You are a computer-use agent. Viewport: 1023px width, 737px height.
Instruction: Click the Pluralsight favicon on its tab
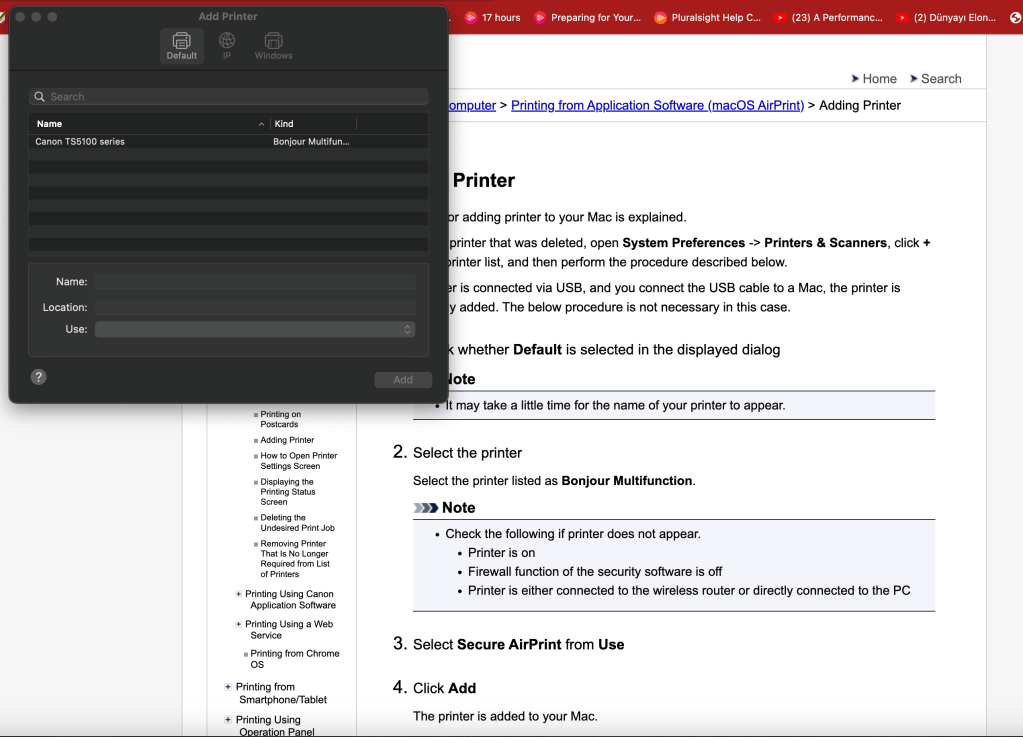[660, 18]
